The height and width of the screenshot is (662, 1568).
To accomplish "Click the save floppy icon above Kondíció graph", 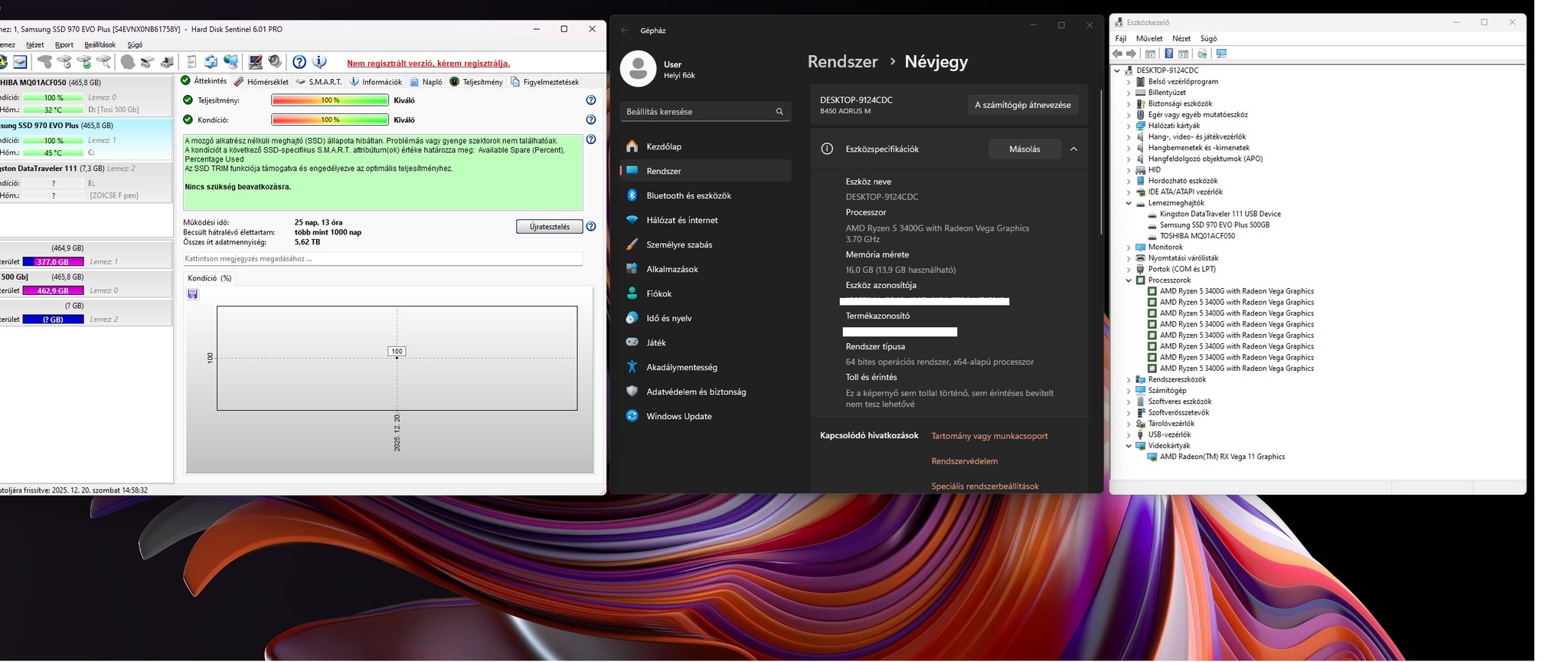I will pos(193,294).
